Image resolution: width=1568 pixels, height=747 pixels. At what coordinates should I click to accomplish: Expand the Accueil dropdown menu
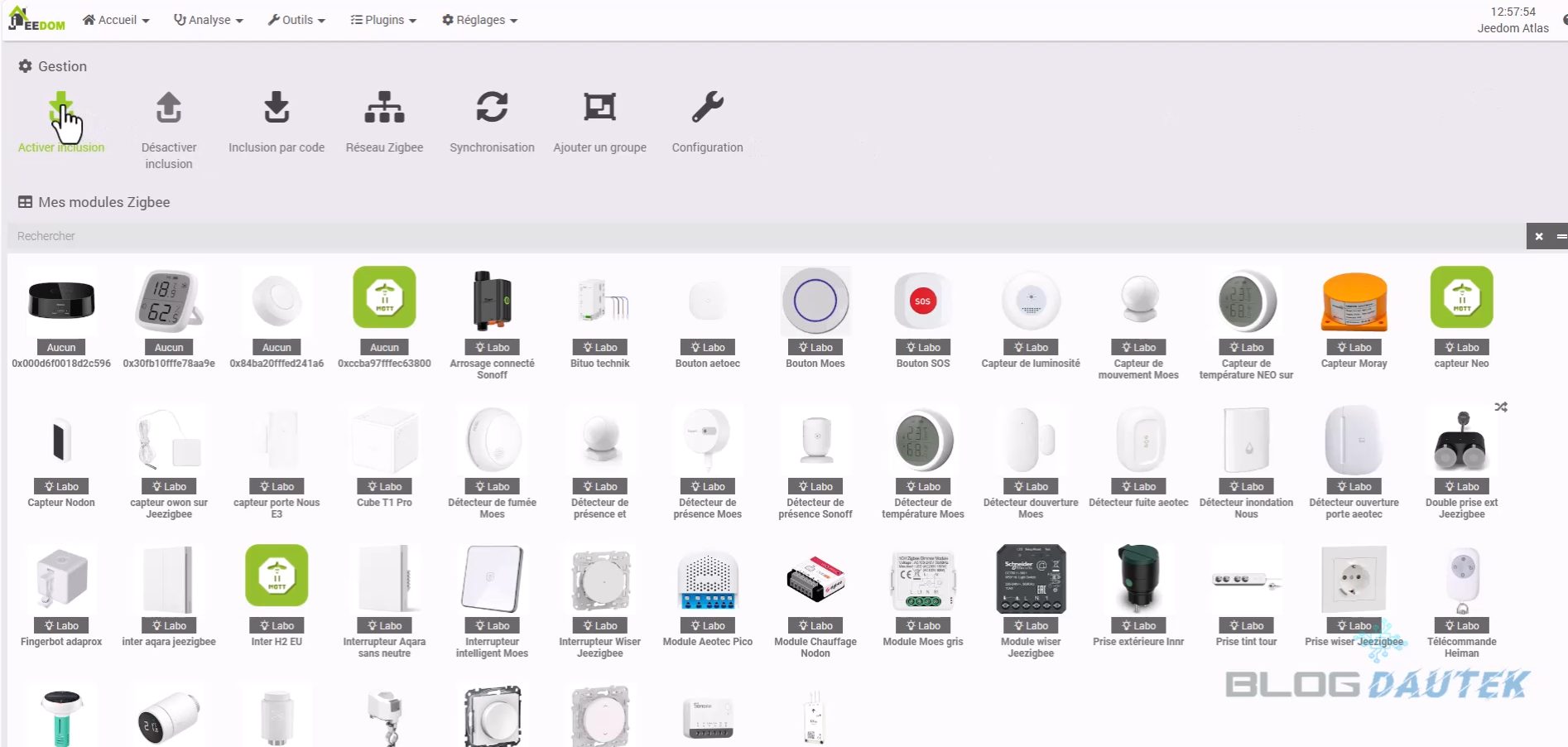pos(116,20)
